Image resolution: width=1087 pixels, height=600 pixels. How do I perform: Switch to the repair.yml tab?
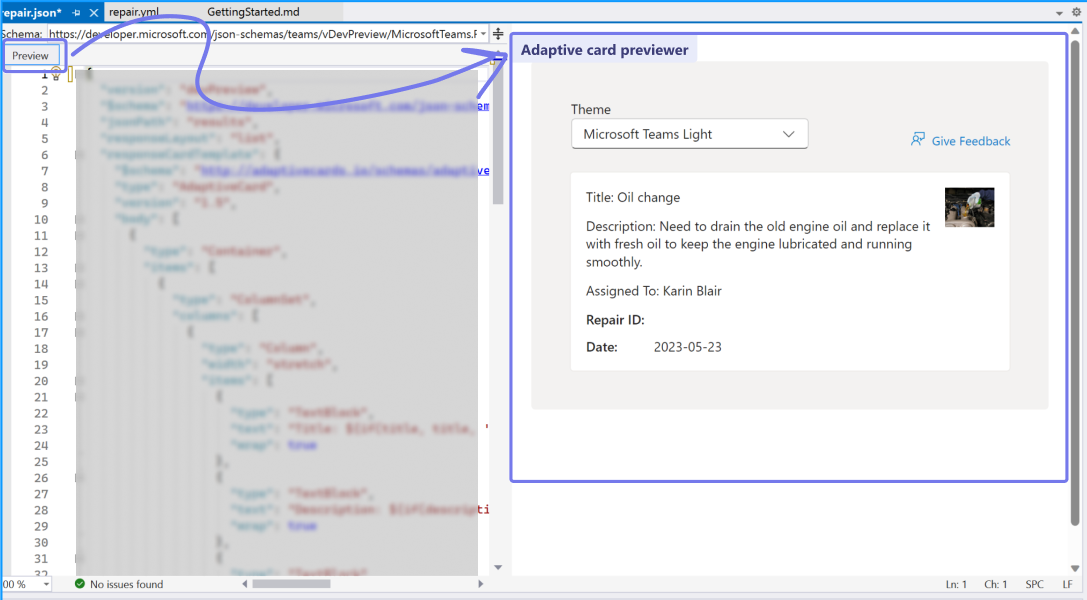134,12
